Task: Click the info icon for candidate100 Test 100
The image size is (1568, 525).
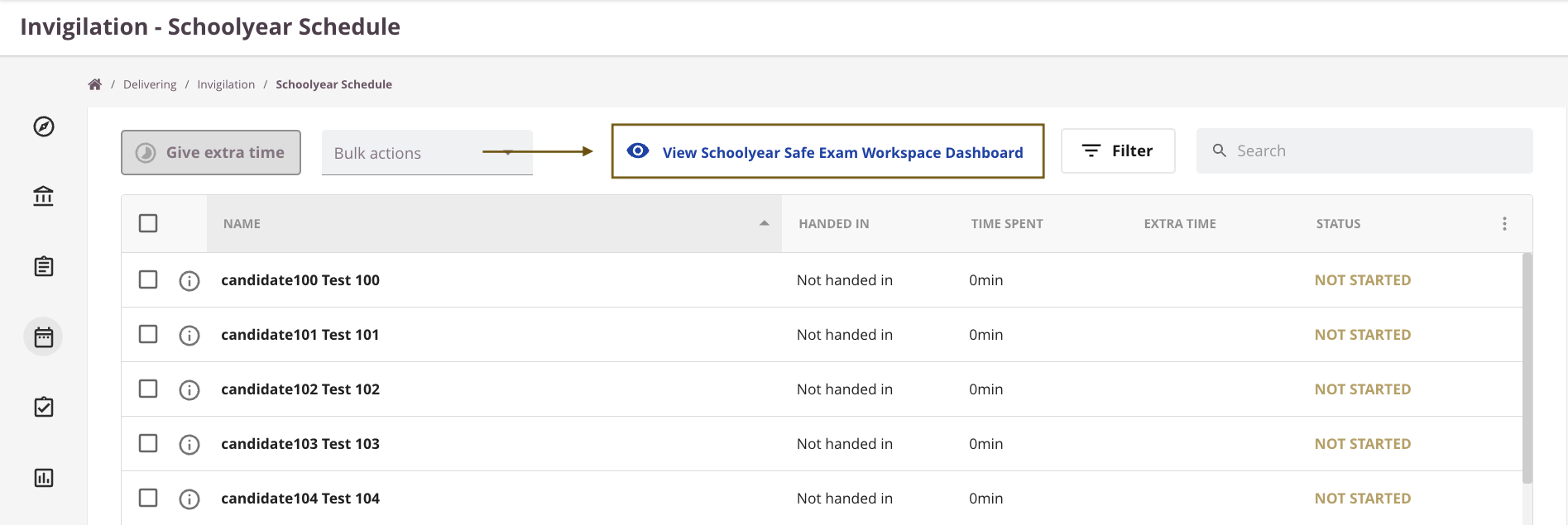Action: click(x=189, y=281)
